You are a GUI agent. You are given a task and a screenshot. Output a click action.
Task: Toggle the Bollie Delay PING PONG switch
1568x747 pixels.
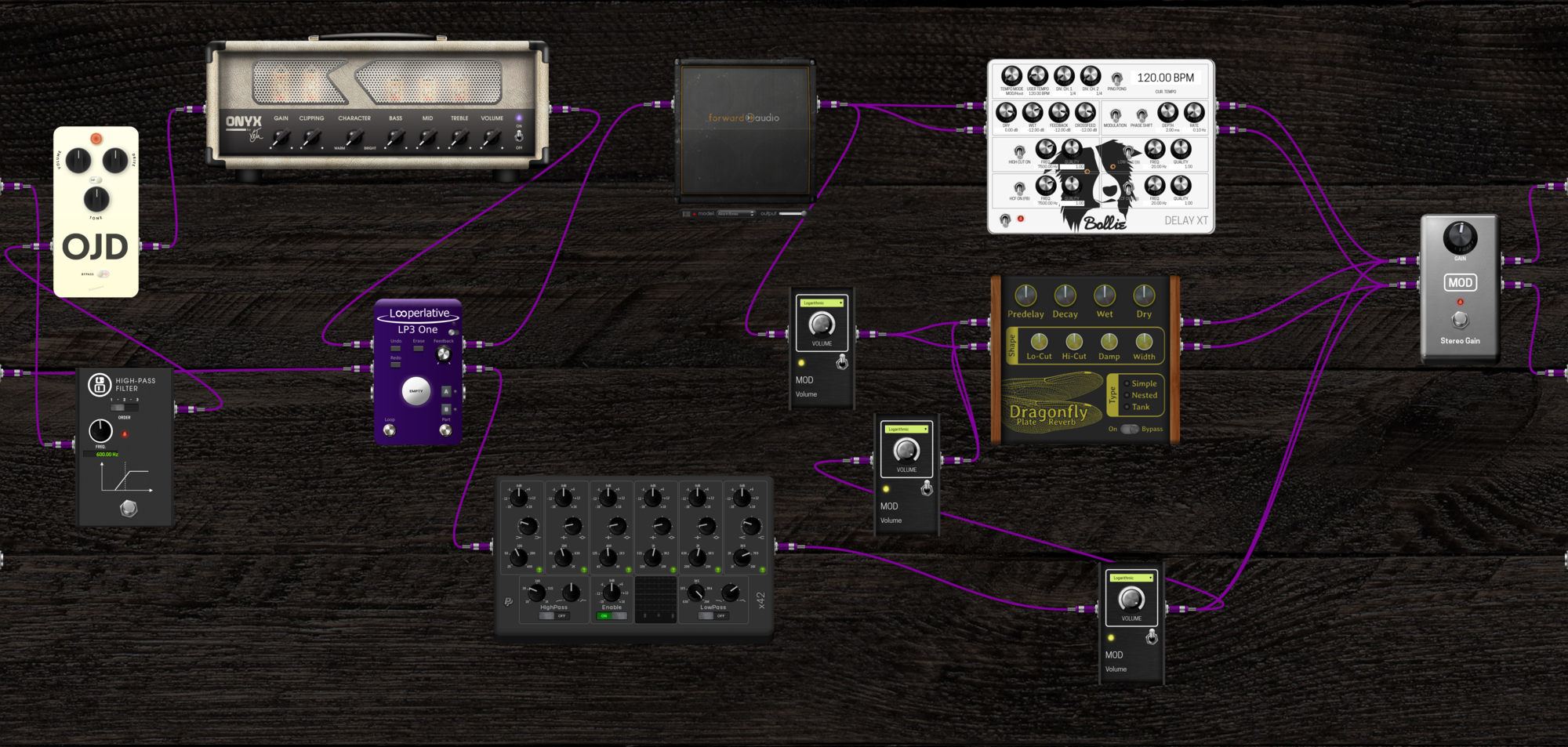tap(1116, 78)
